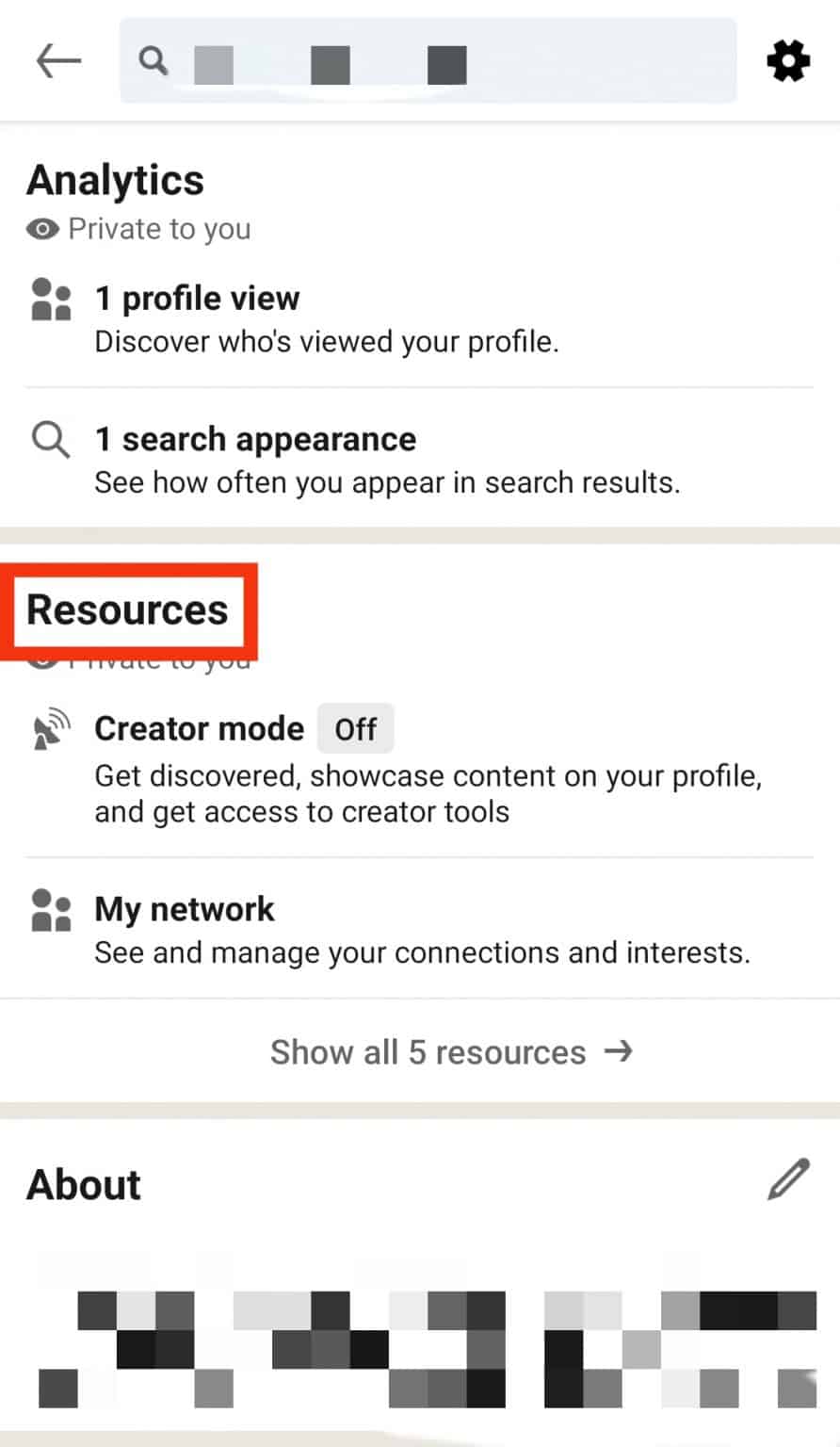Click Show all 5 resources
The width and height of the screenshot is (840, 1447).
(x=428, y=1051)
